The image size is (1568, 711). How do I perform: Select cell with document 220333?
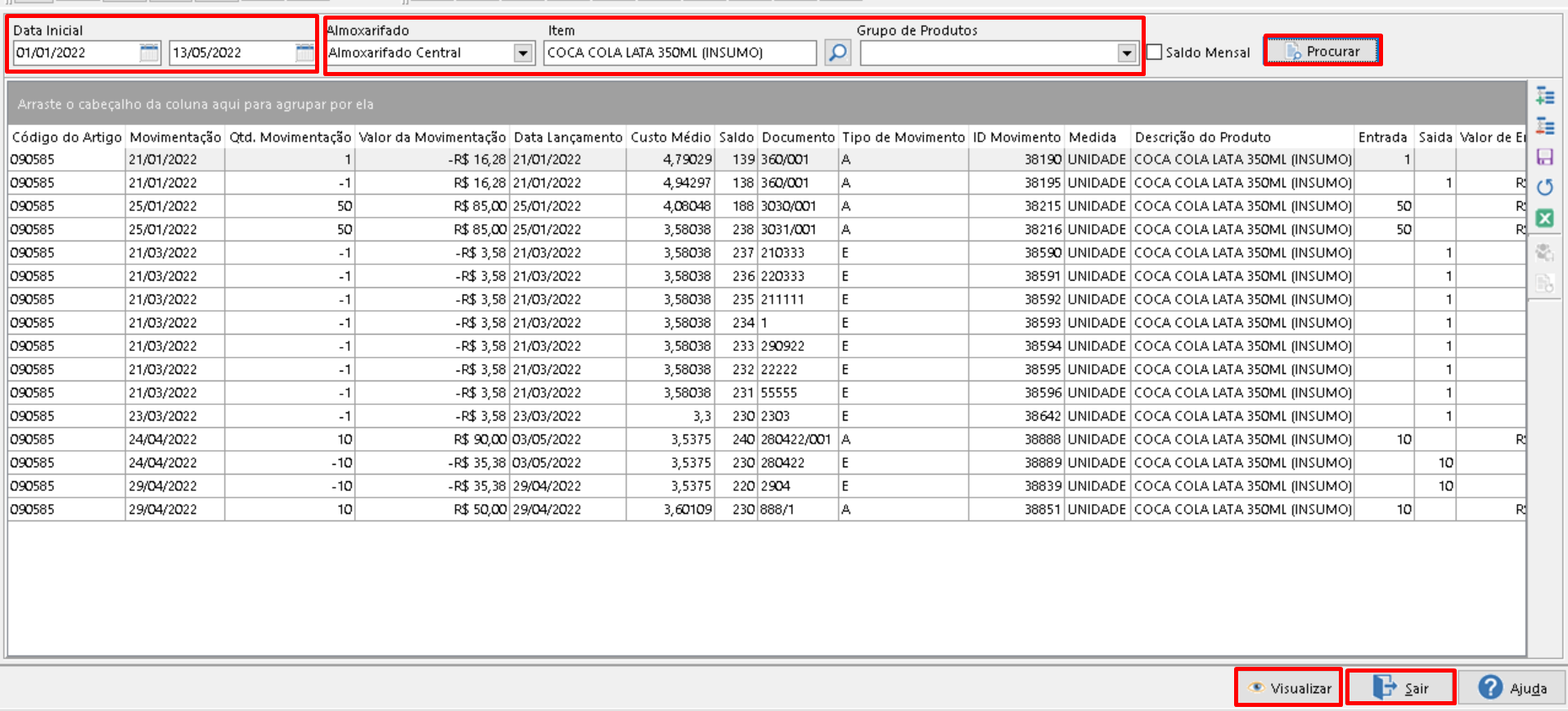coord(798,277)
